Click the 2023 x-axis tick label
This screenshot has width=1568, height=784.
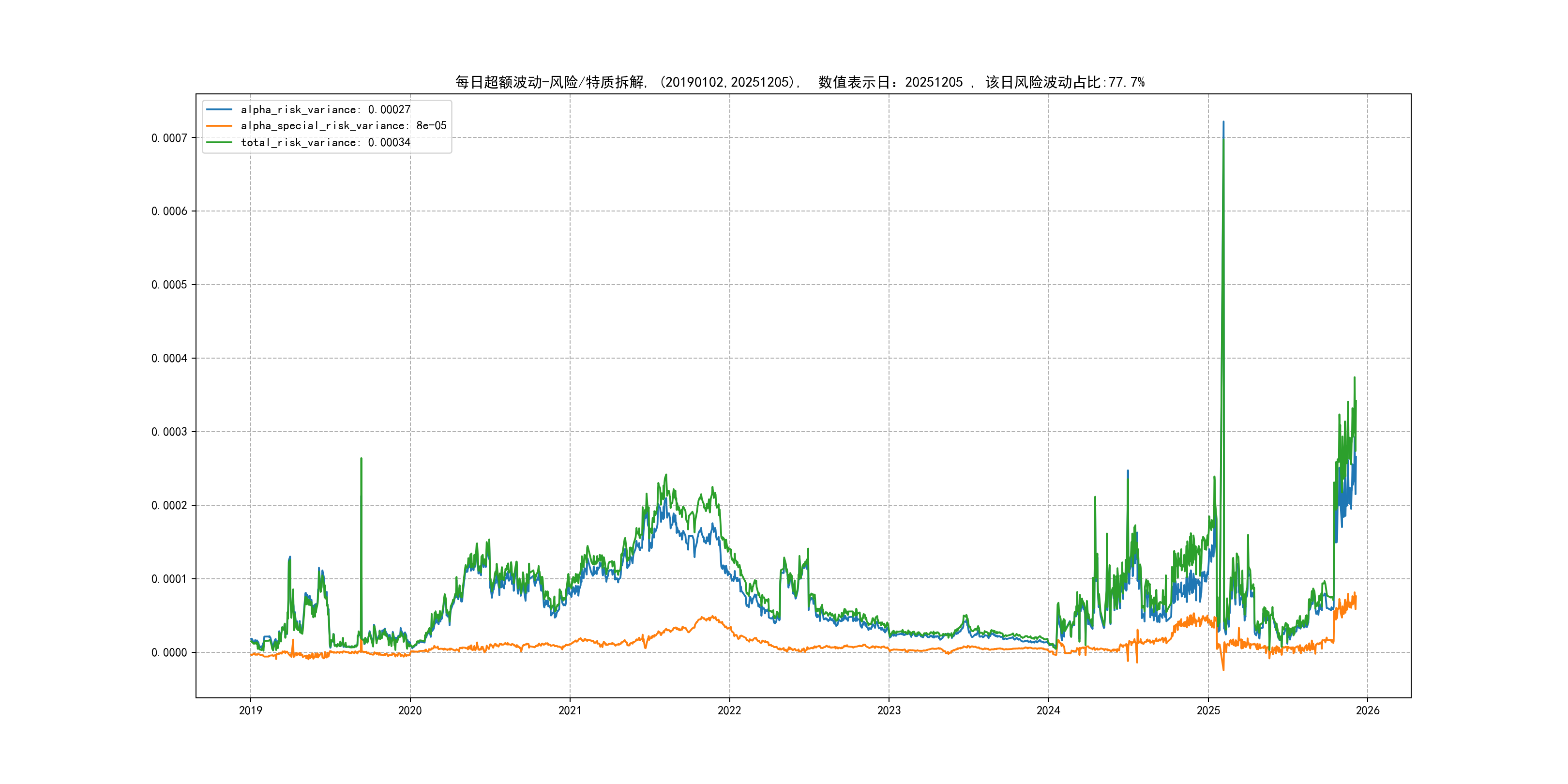coord(889,710)
